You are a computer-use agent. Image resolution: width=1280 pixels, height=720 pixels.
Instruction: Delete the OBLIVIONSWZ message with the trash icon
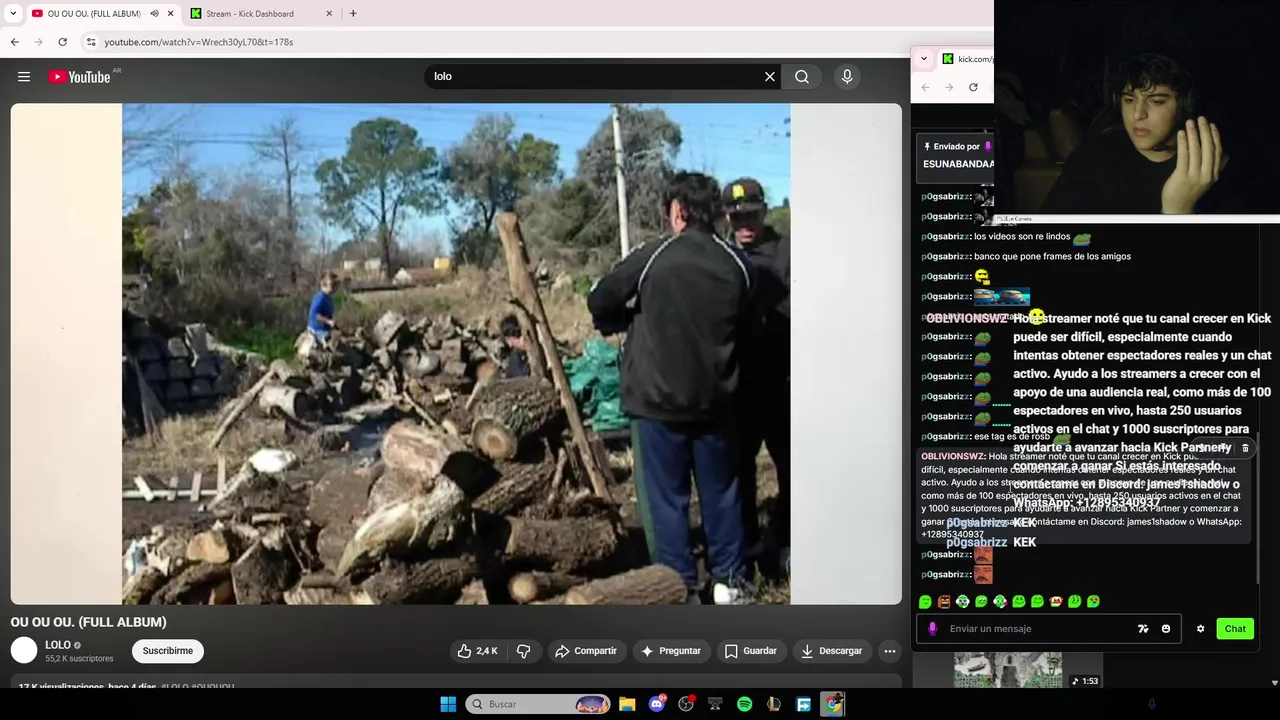point(1245,448)
